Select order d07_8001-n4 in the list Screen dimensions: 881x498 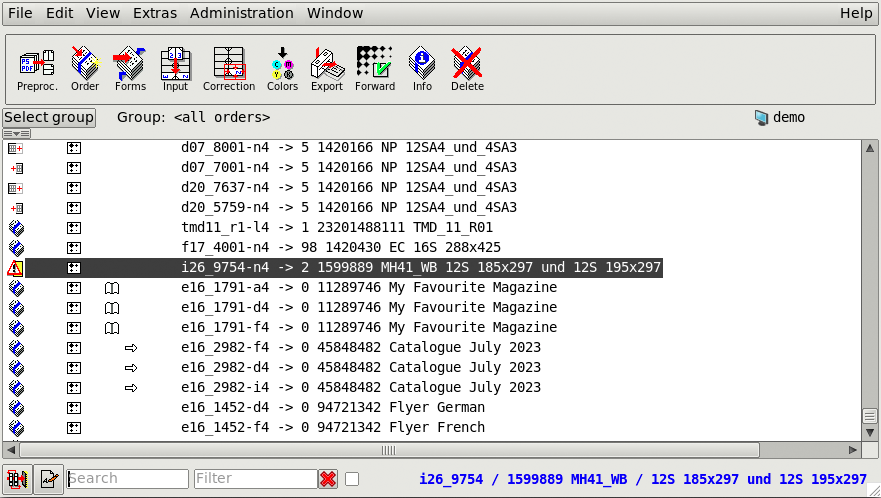pyautogui.click(x=348, y=148)
